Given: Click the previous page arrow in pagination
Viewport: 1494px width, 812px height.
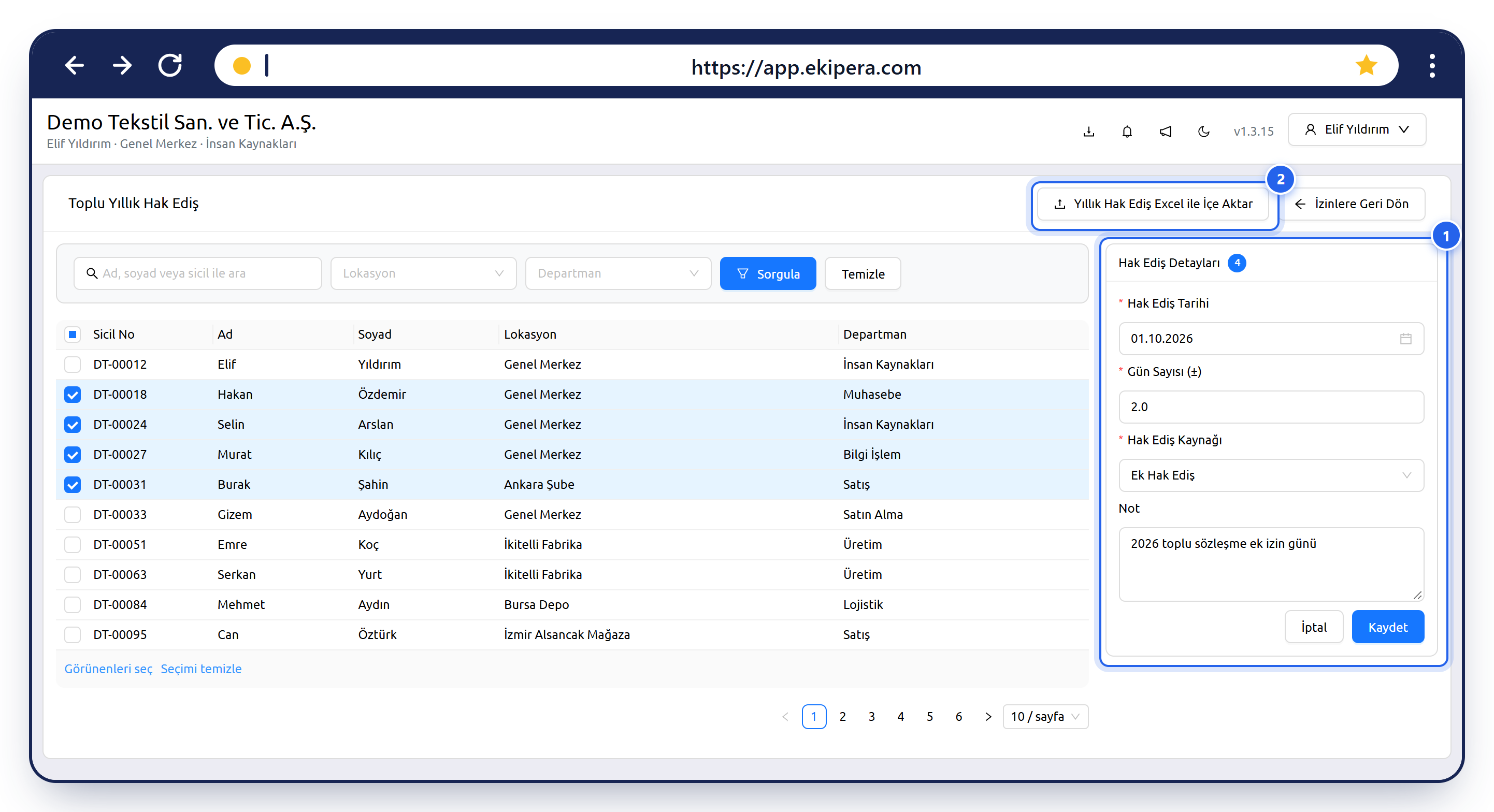Looking at the screenshot, I should point(785,717).
